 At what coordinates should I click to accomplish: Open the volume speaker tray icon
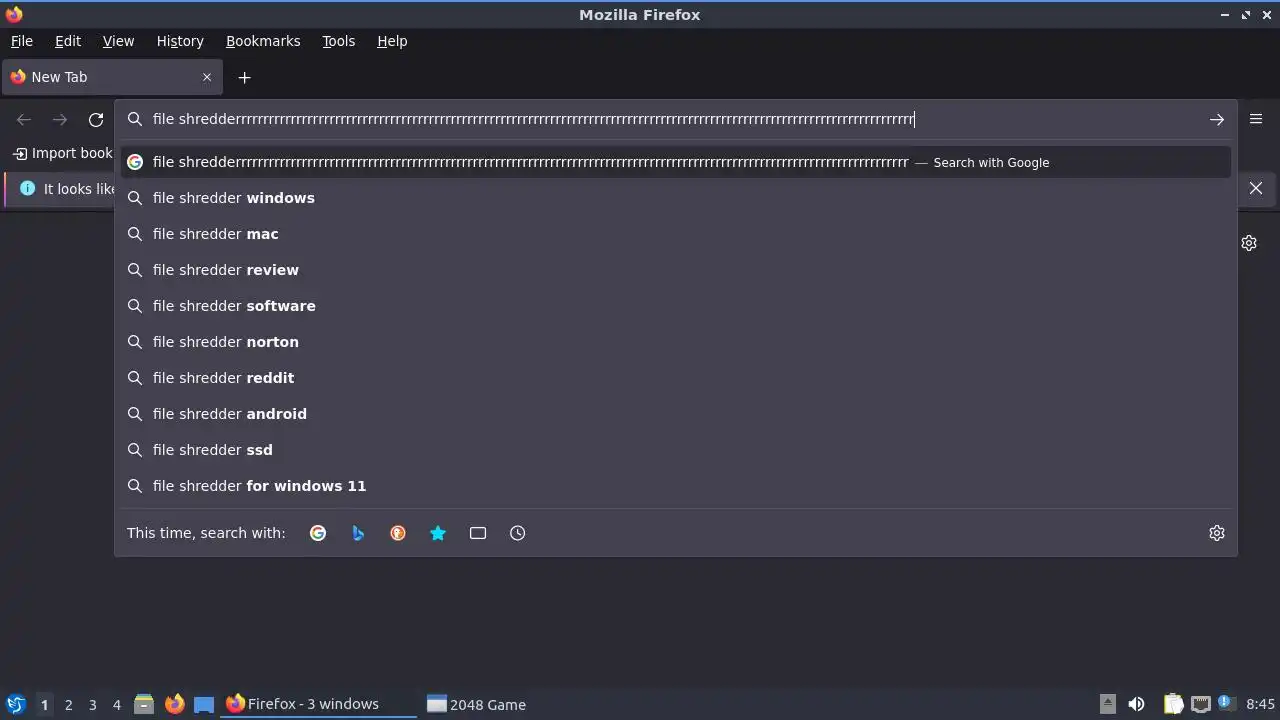point(1136,704)
